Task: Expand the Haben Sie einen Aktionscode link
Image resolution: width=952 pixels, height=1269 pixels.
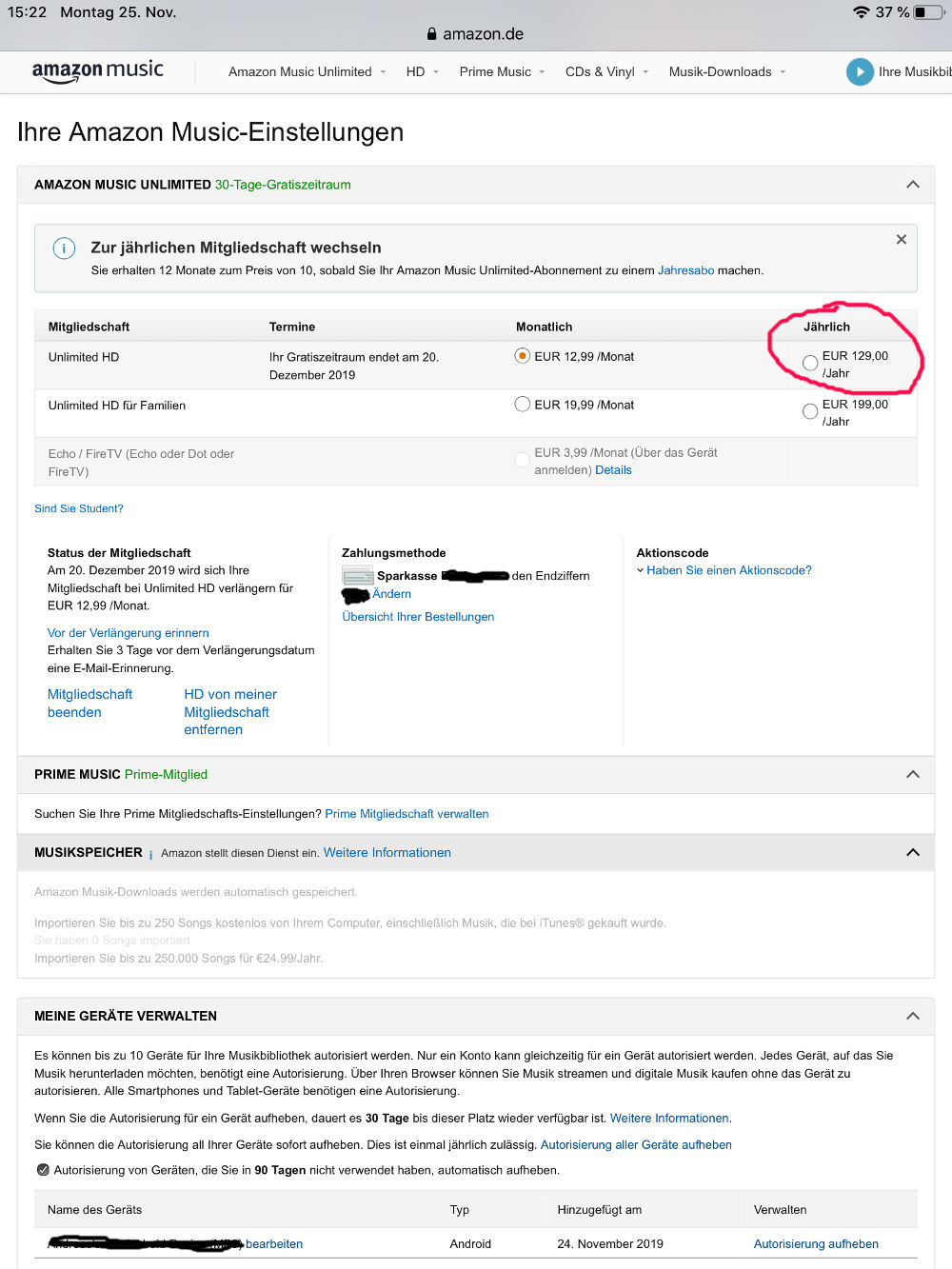Action: [728, 570]
